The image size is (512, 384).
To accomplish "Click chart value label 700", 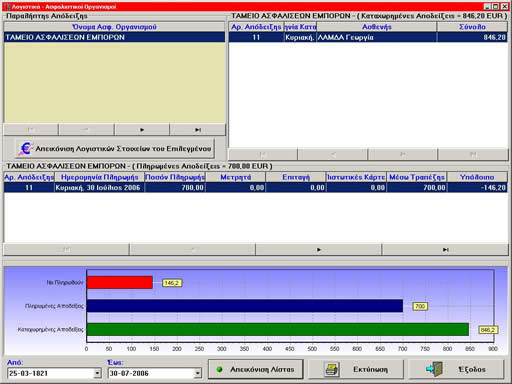I will tap(420, 306).
